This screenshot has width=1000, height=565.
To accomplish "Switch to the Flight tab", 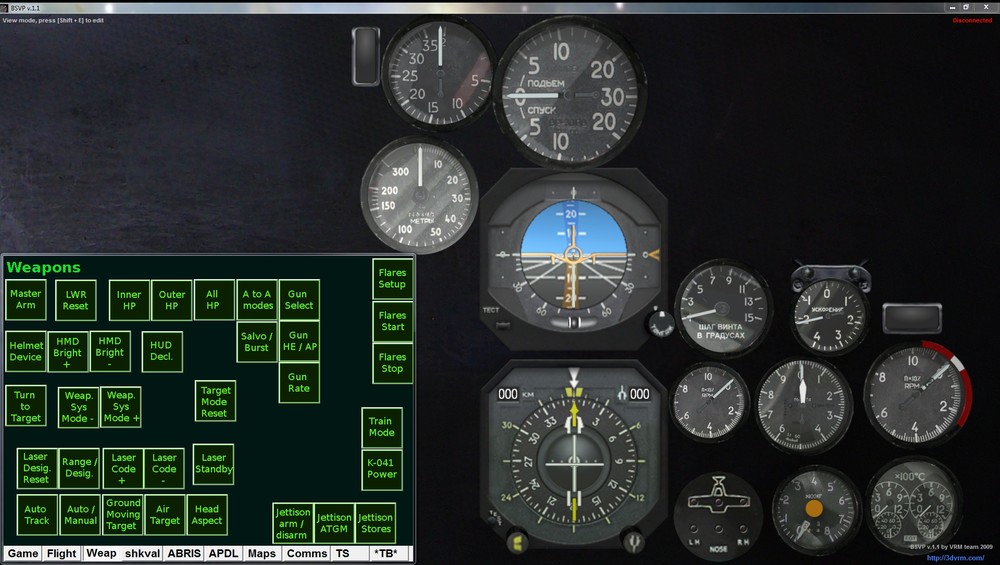I will coord(62,554).
